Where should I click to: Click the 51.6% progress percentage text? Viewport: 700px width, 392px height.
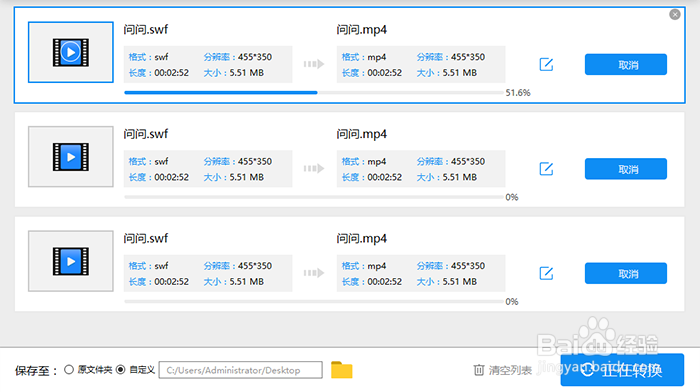click(518, 93)
